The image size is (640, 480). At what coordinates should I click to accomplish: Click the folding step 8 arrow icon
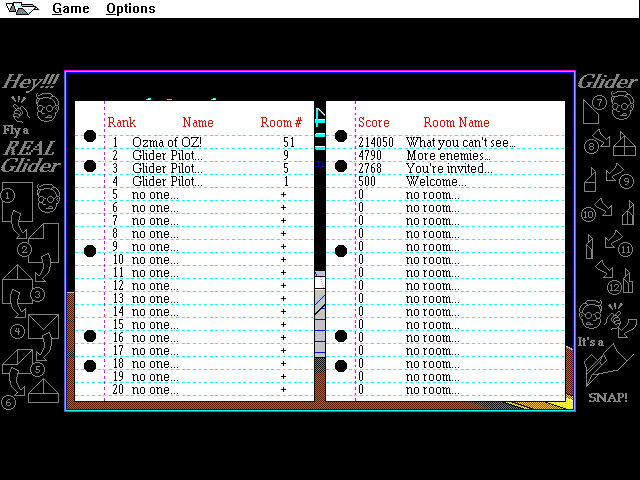point(602,138)
